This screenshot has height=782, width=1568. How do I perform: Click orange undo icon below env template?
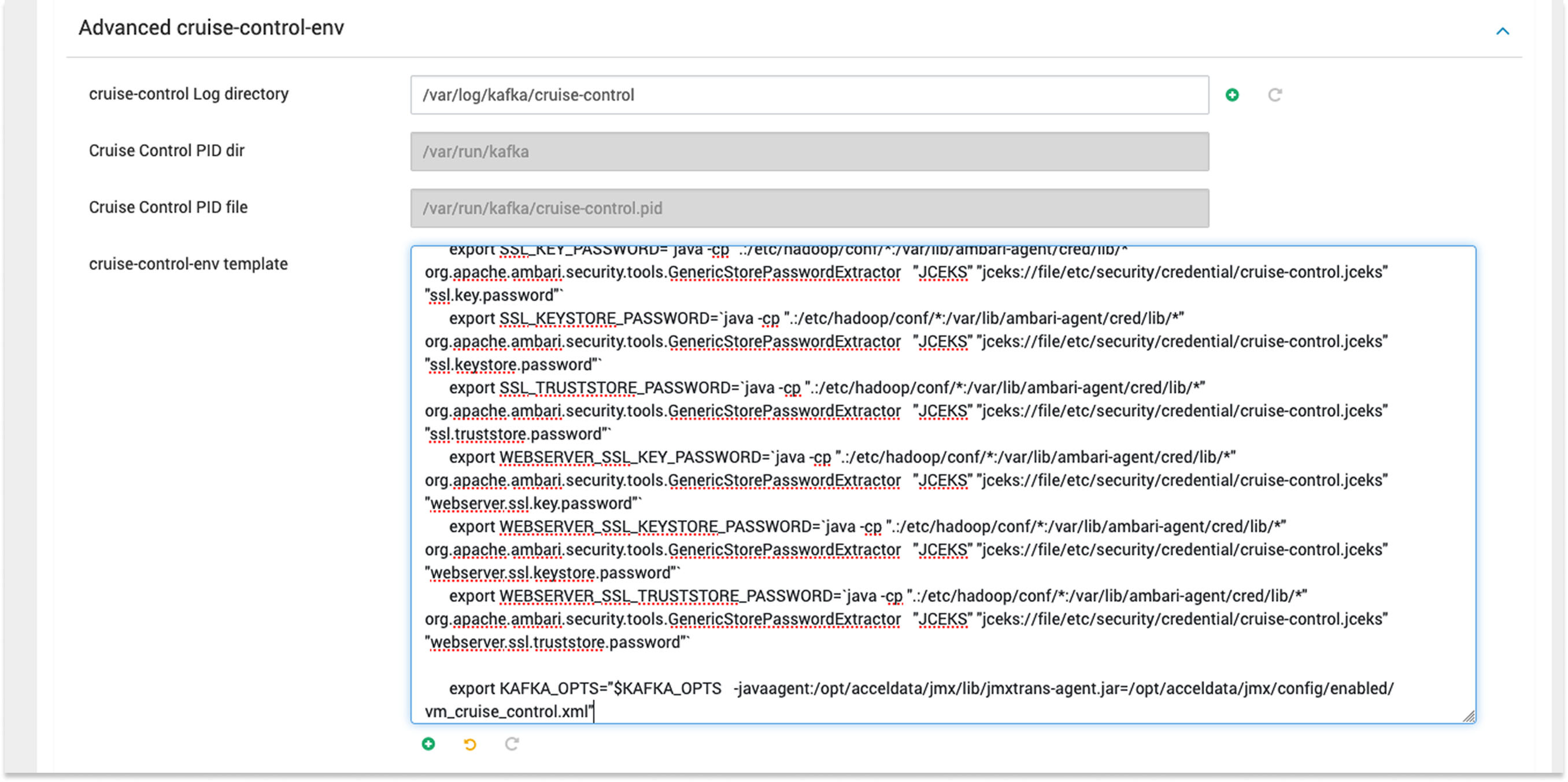pos(470,744)
